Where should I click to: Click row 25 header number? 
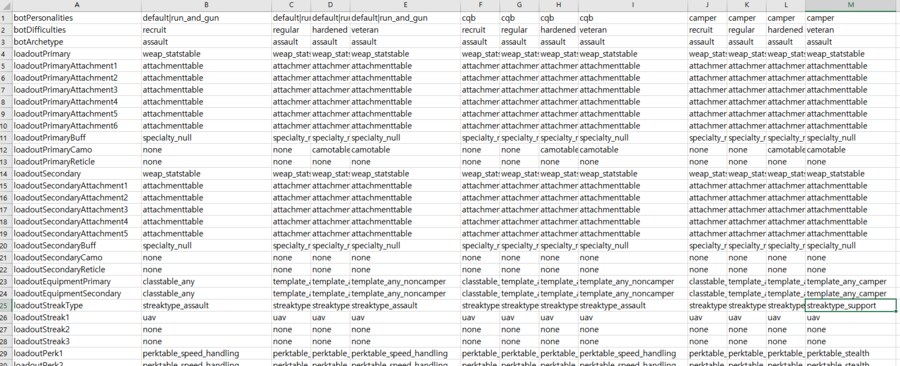[6, 306]
